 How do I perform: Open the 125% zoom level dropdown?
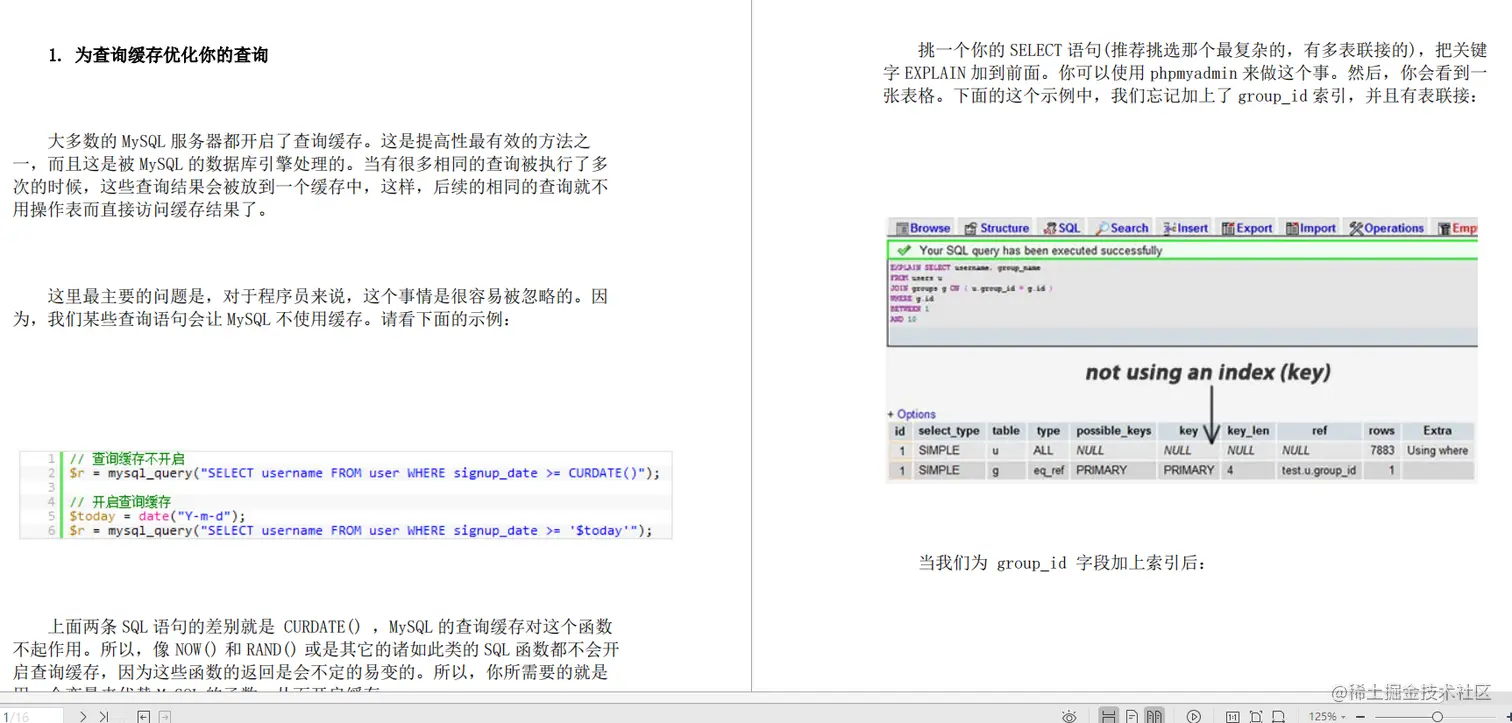tap(1330, 716)
